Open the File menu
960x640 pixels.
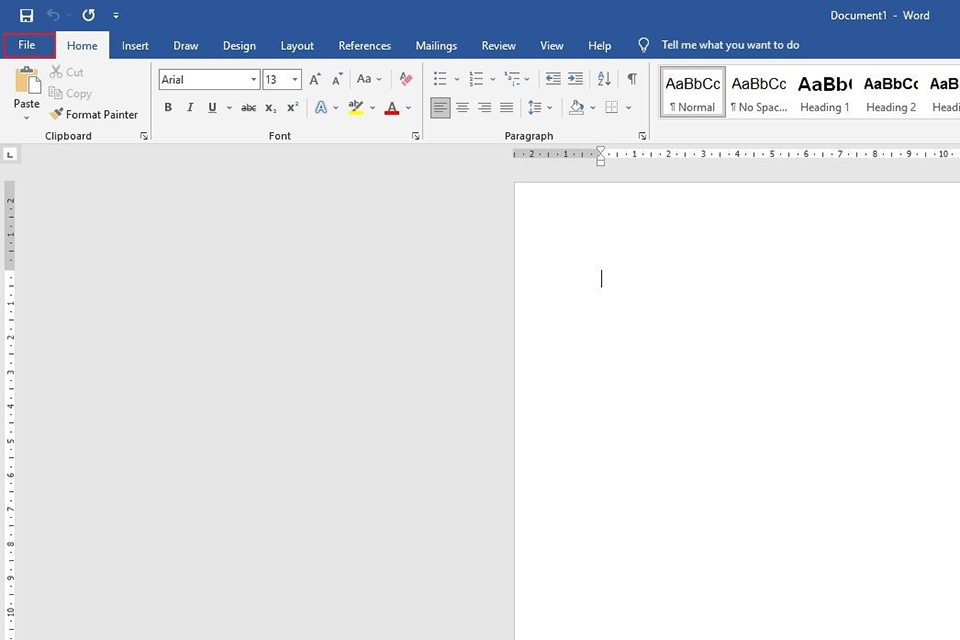click(x=26, y=45)
